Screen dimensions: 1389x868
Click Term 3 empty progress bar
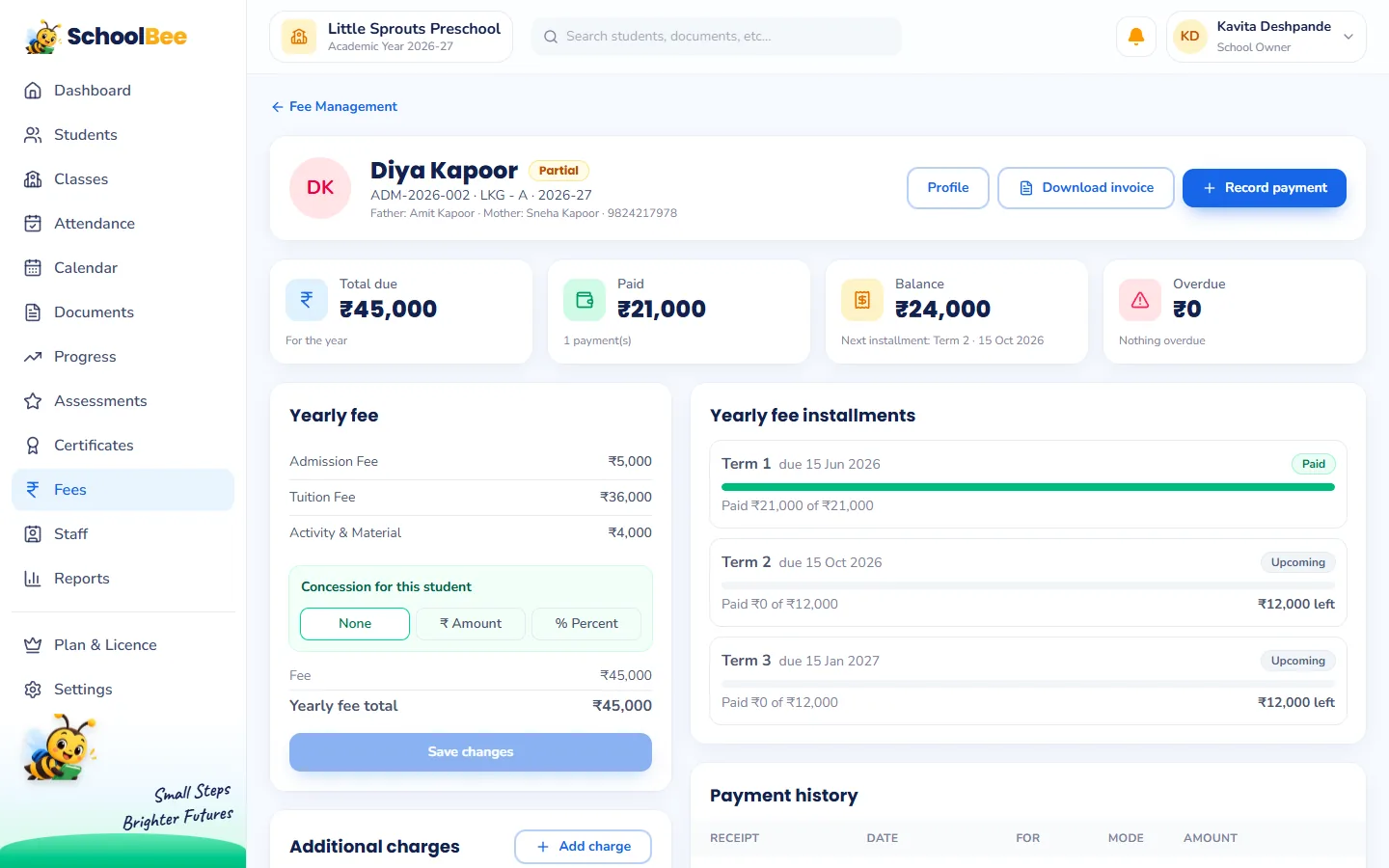pyautogui.click(x=1028, y=684)
